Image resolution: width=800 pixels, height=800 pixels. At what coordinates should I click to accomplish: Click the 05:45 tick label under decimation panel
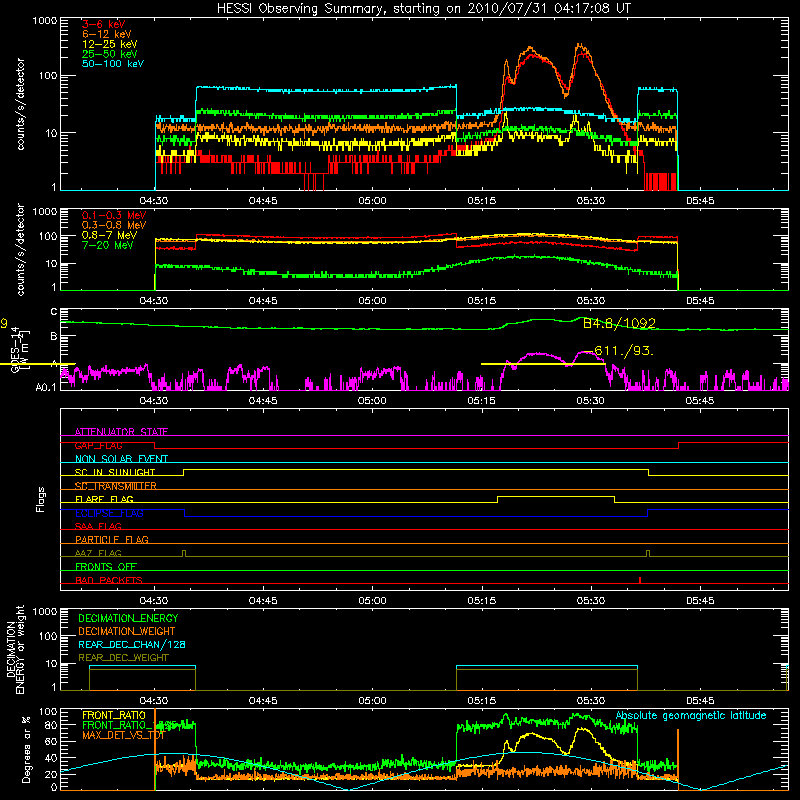[699, 701]
